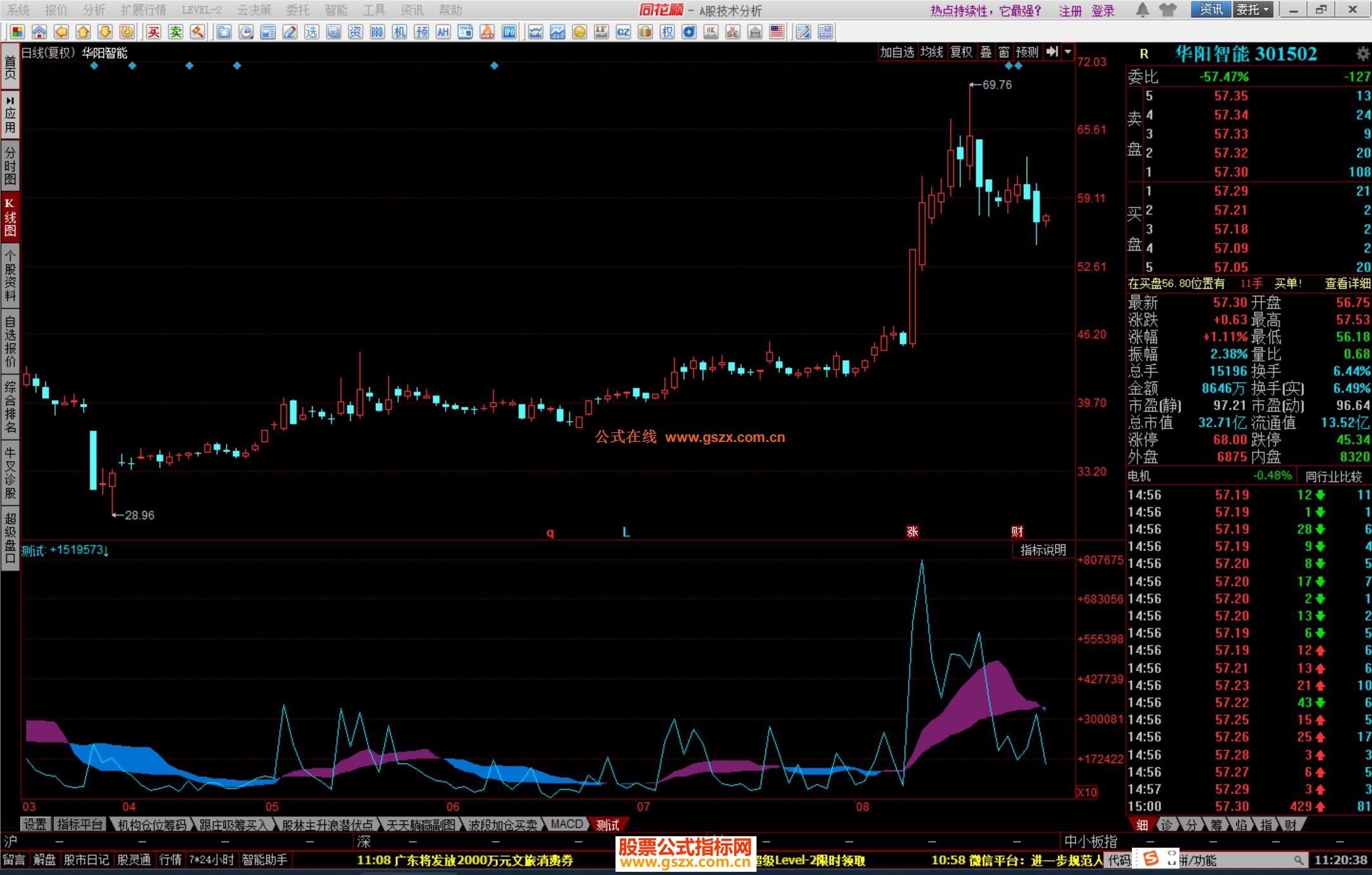Toggle 叠 overlay chart button
The image size is (1372, 875).
point(986,52)
